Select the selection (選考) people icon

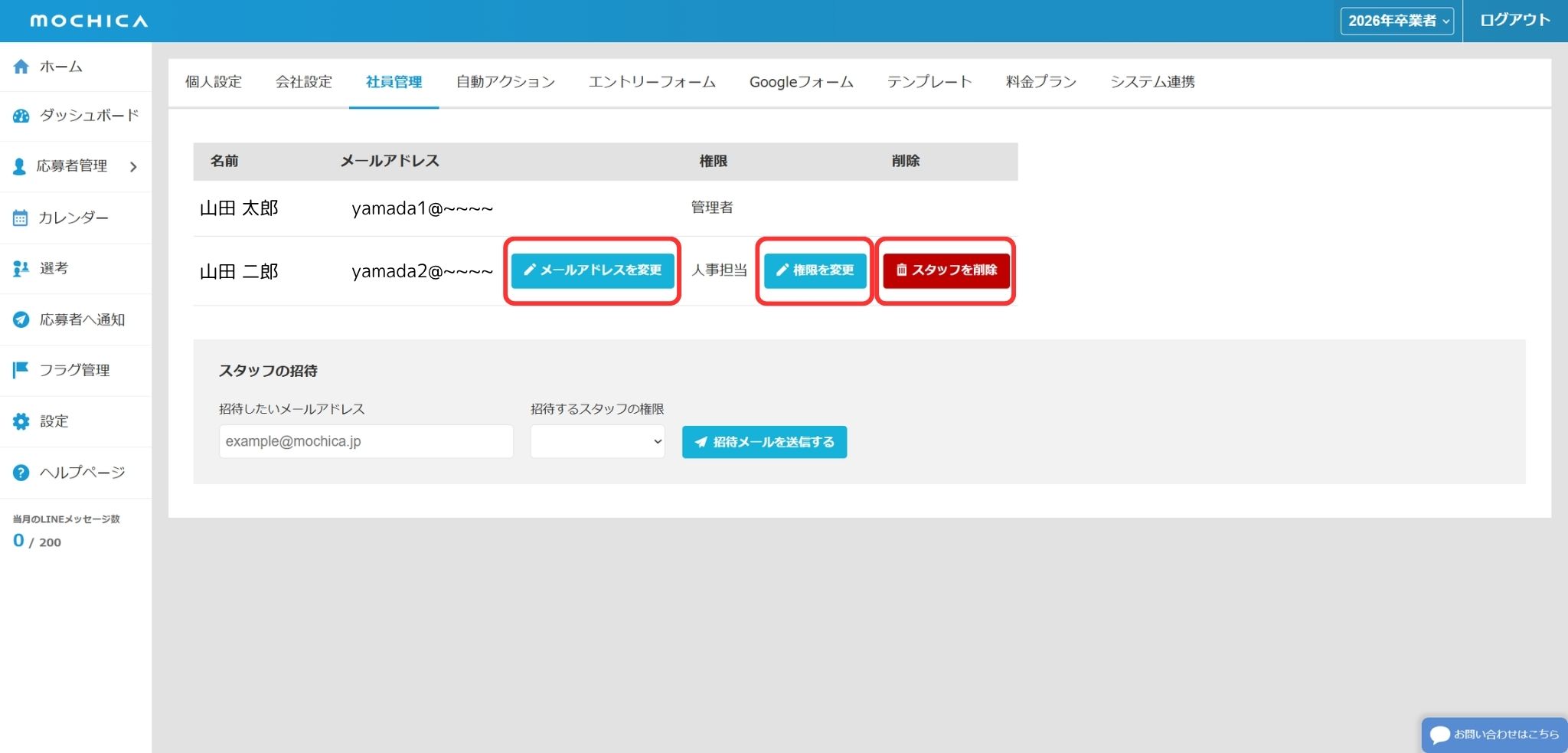point(21,268)
